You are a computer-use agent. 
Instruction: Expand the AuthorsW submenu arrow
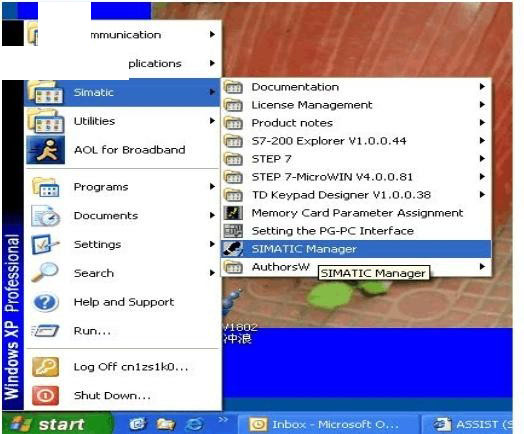pyautogui.click(x=482, y=267)
